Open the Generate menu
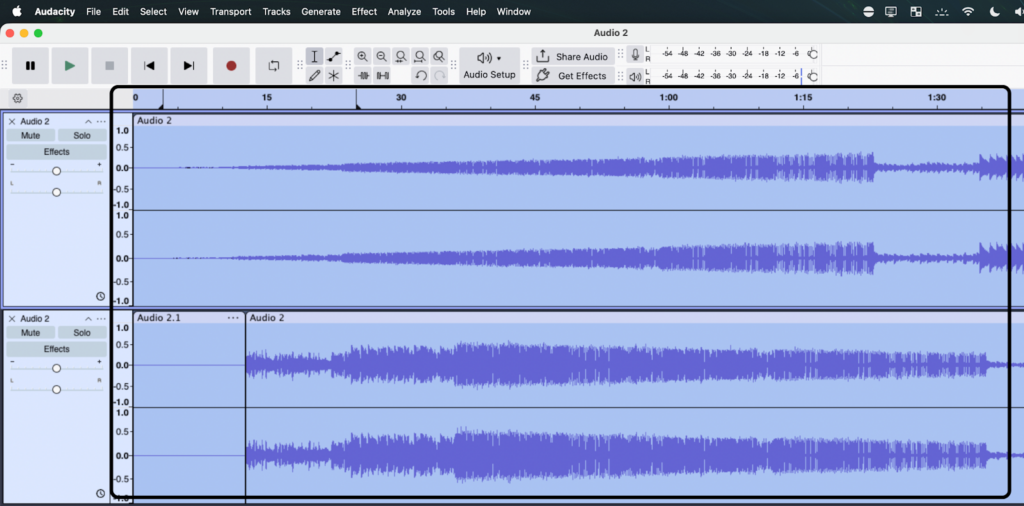Viewport: 1024px width, 506px height. point(320,12)
